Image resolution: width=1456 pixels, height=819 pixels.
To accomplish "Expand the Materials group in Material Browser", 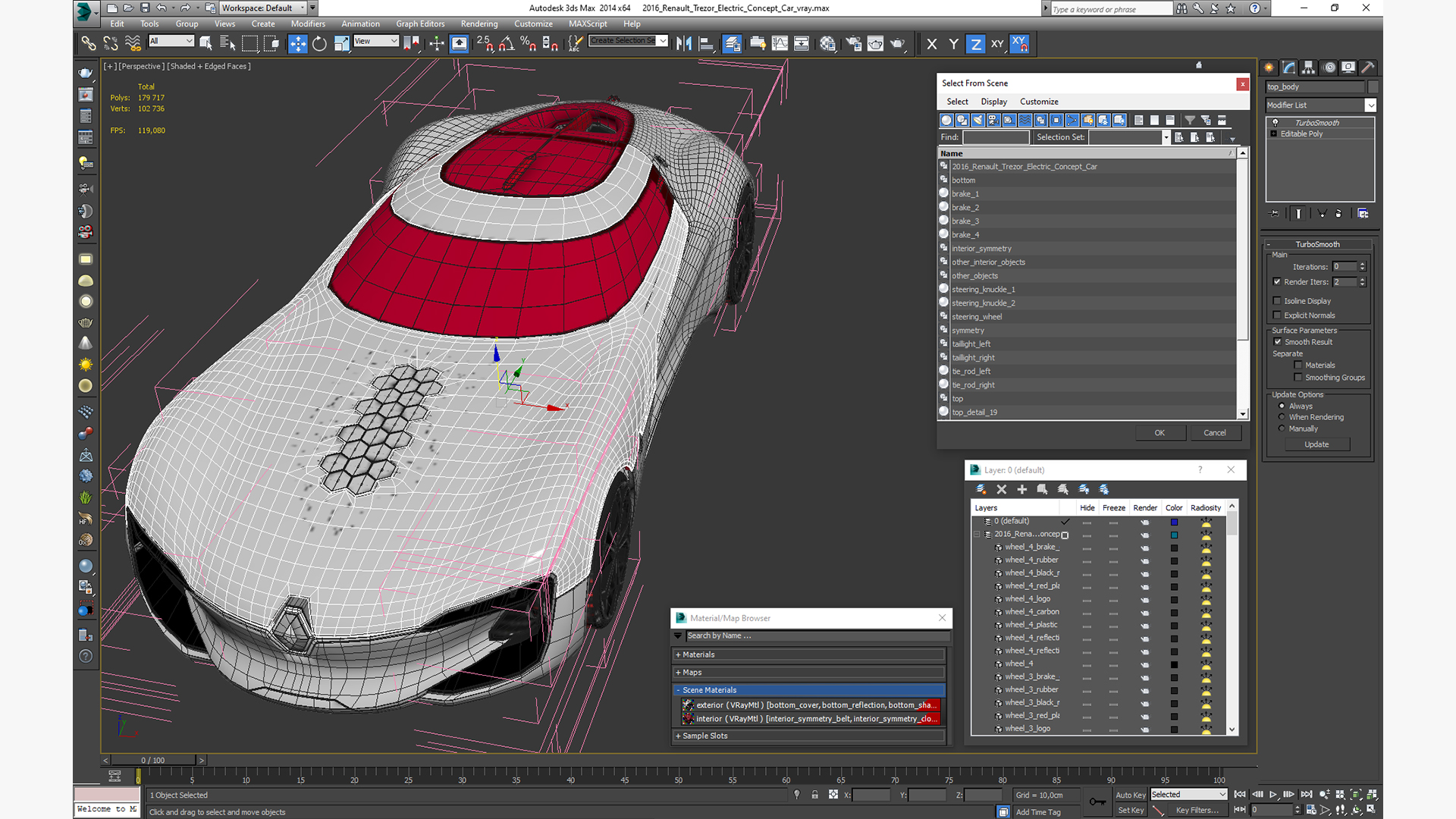I will tap(809, 655).
